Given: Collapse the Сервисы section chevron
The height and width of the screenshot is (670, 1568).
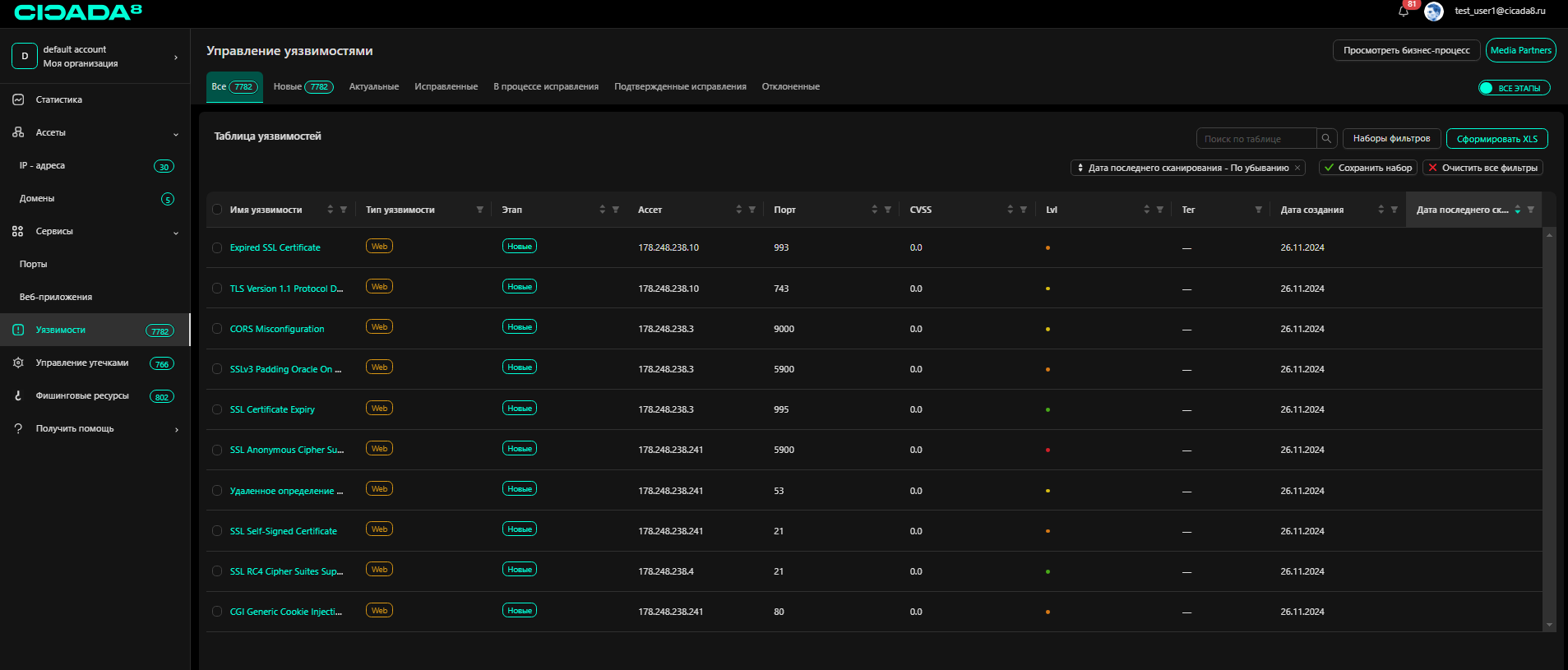Looking at the screenshot, I should coord(176,233).
